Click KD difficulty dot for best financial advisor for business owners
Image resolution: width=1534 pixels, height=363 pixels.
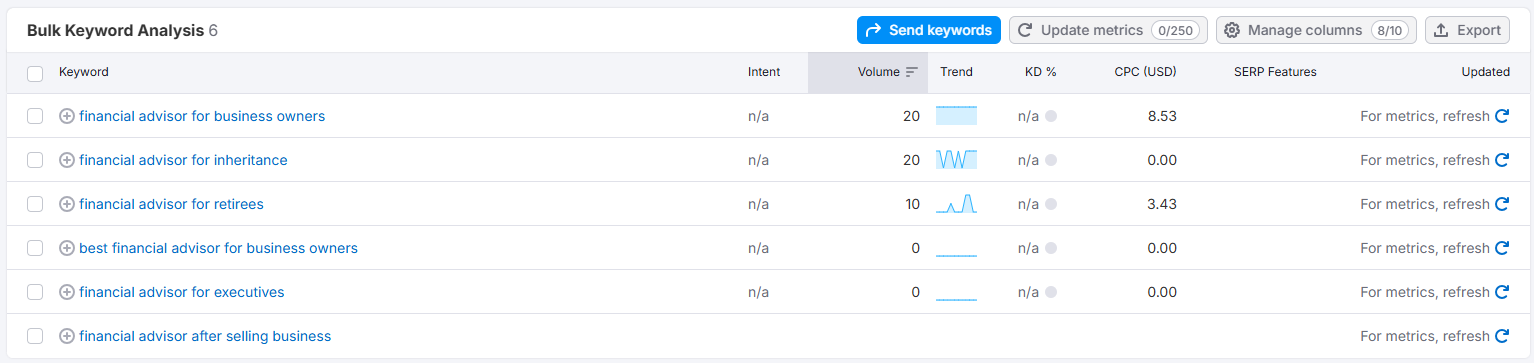pos(1051,248)
